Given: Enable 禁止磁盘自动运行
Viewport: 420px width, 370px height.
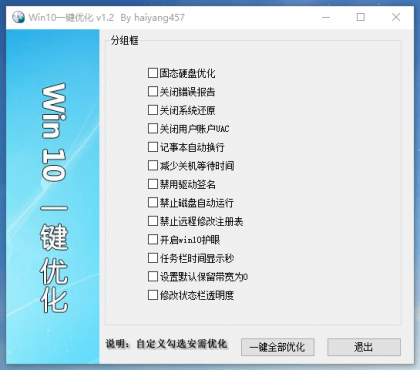Looking at the screenshot, I should coord(153,203).
